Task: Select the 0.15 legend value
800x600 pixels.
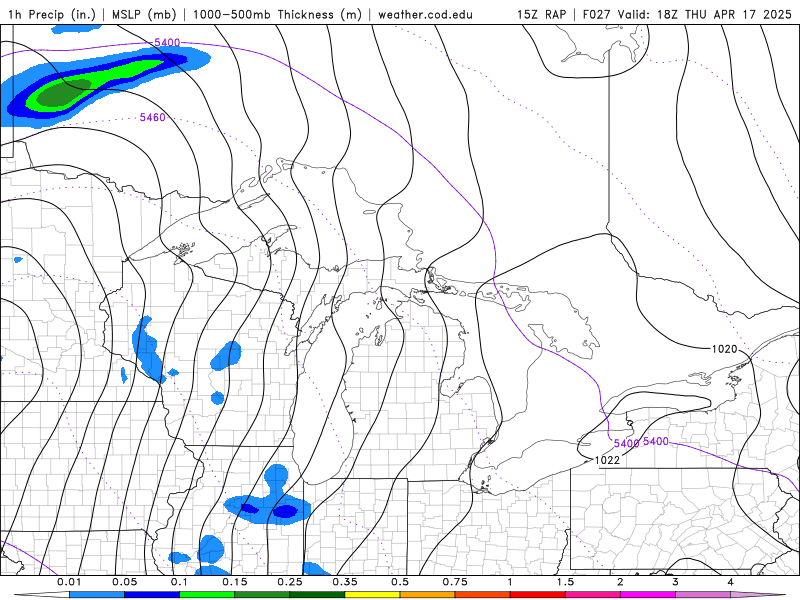Action: coord(235,582)
